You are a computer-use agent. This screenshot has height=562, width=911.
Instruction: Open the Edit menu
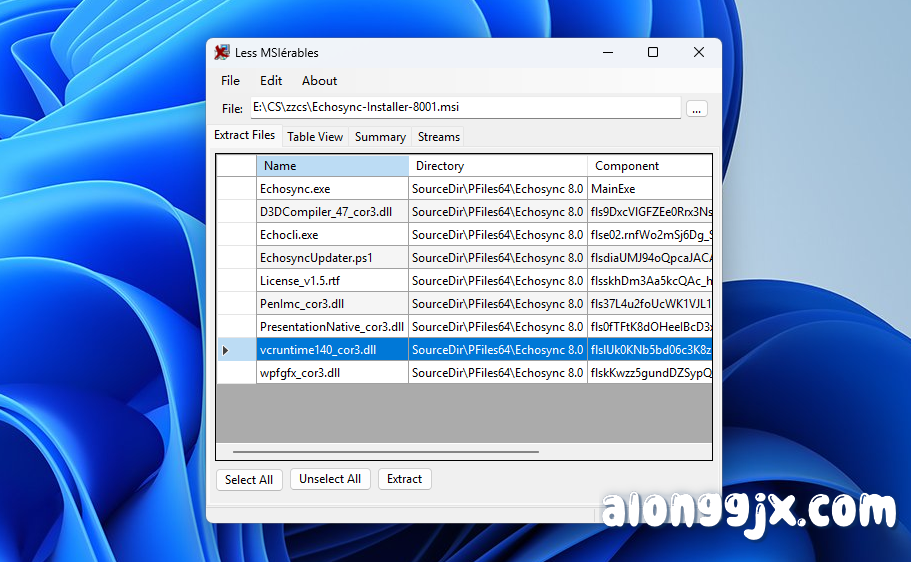[x=271, y=81]
